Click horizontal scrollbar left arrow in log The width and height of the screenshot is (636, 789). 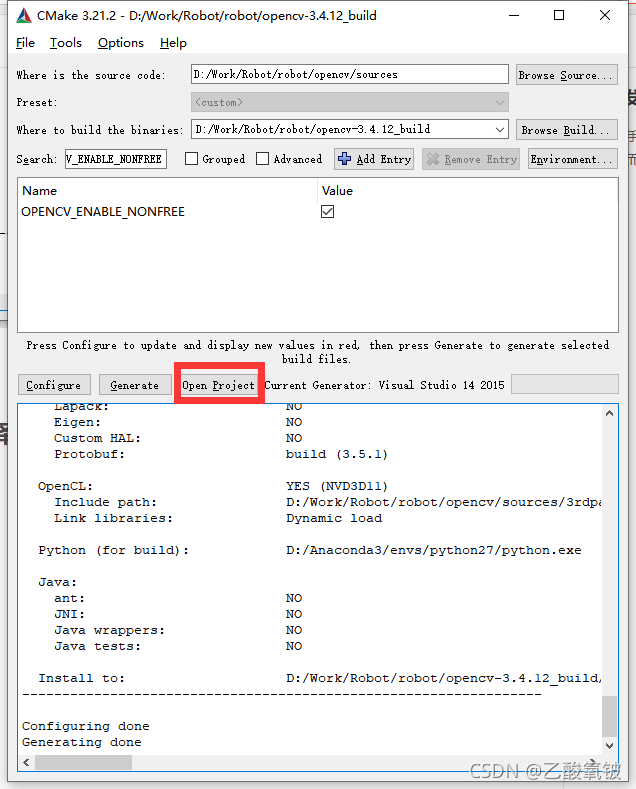26,762
